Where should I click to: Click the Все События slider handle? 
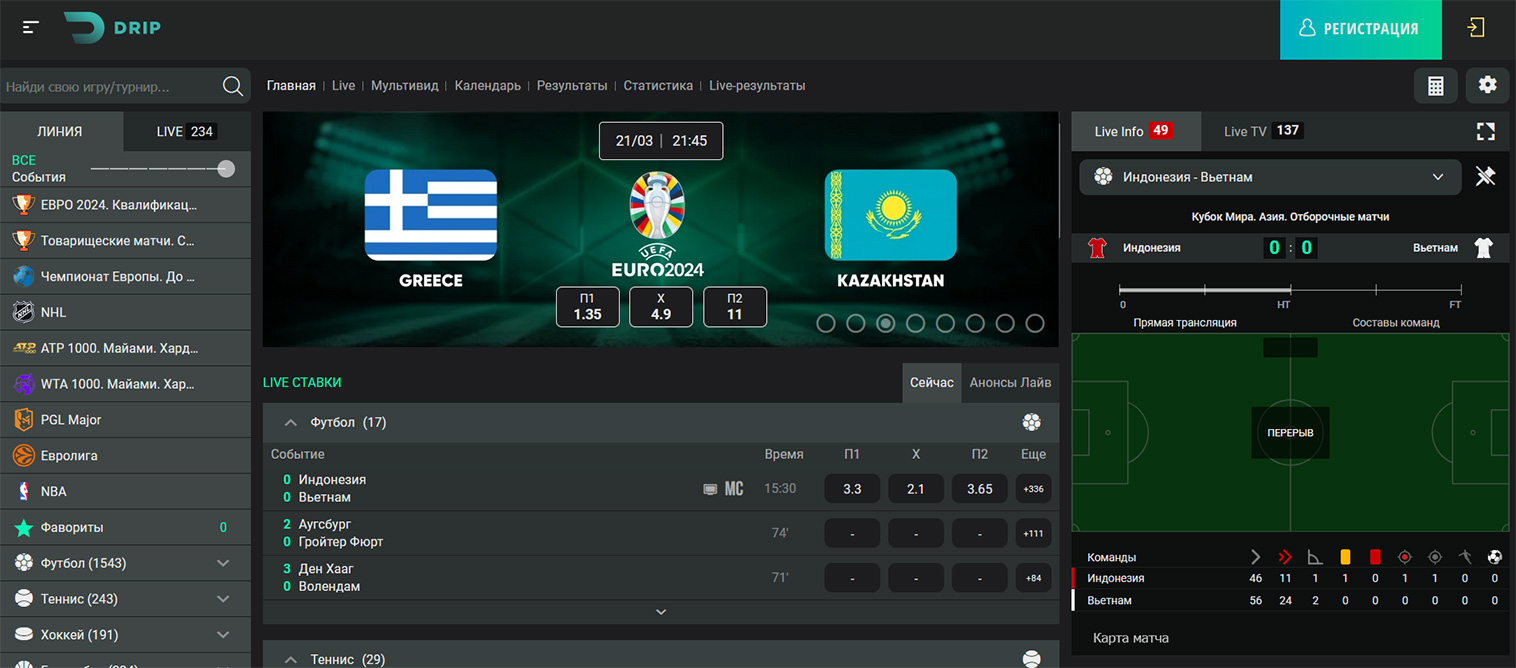point(227,169)
